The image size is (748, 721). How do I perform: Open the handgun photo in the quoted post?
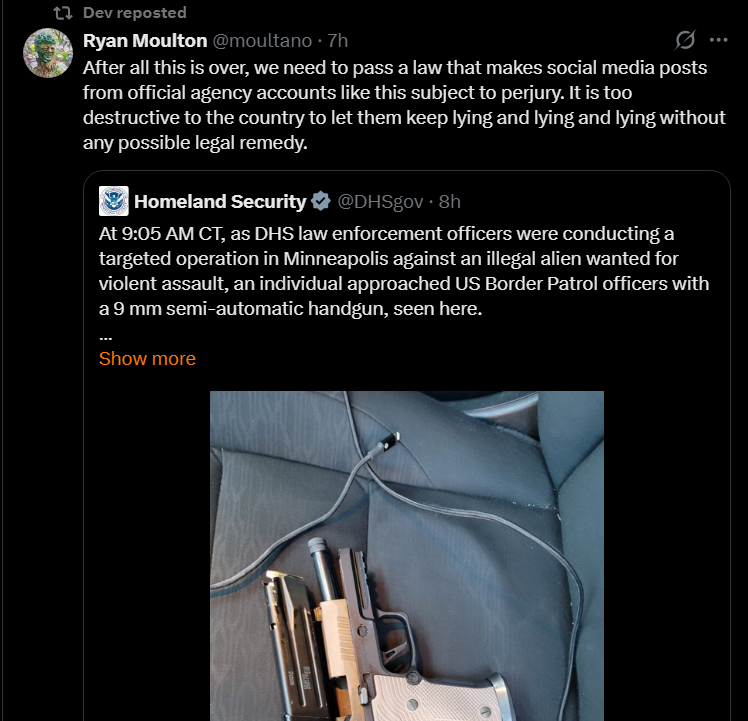[x=407, y=556]
